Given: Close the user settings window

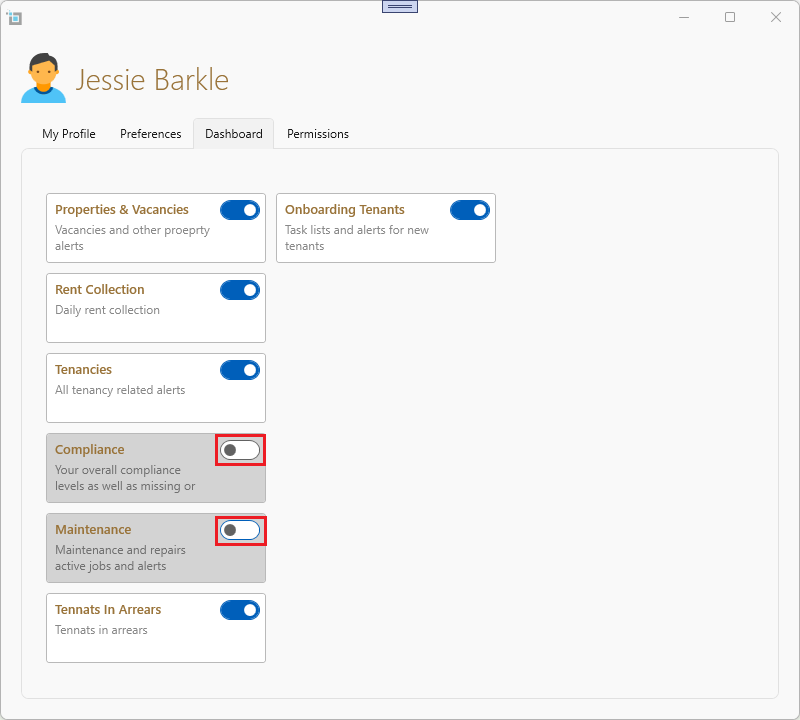Looking at the screenshot, I should click(776, 17).
